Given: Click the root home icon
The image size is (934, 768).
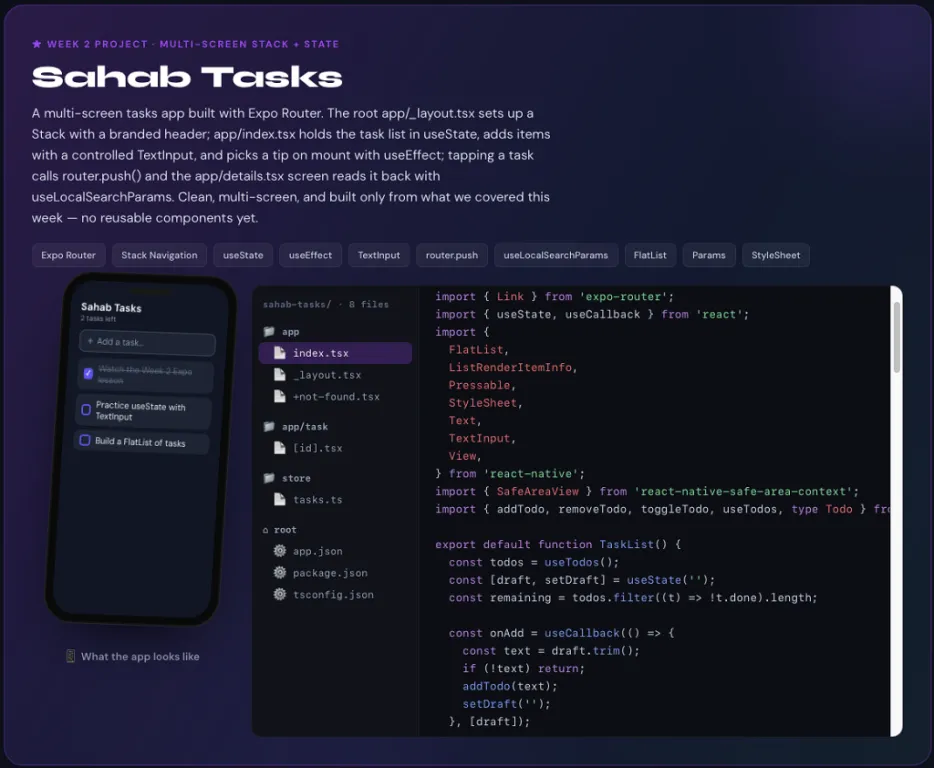Looking at the screenshot, I should click(266, 530).
